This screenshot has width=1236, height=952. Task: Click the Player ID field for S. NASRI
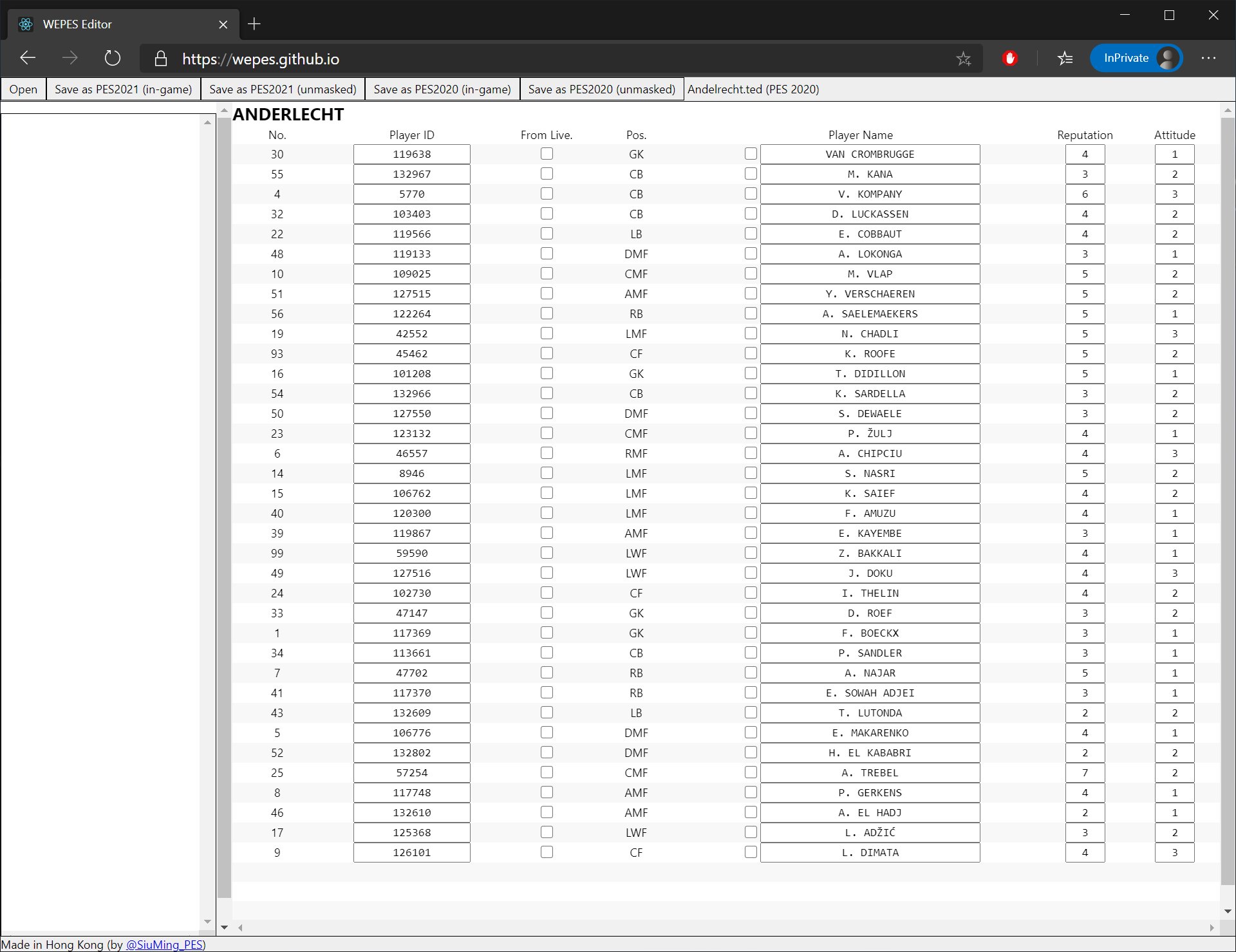(x=411, y=474)
